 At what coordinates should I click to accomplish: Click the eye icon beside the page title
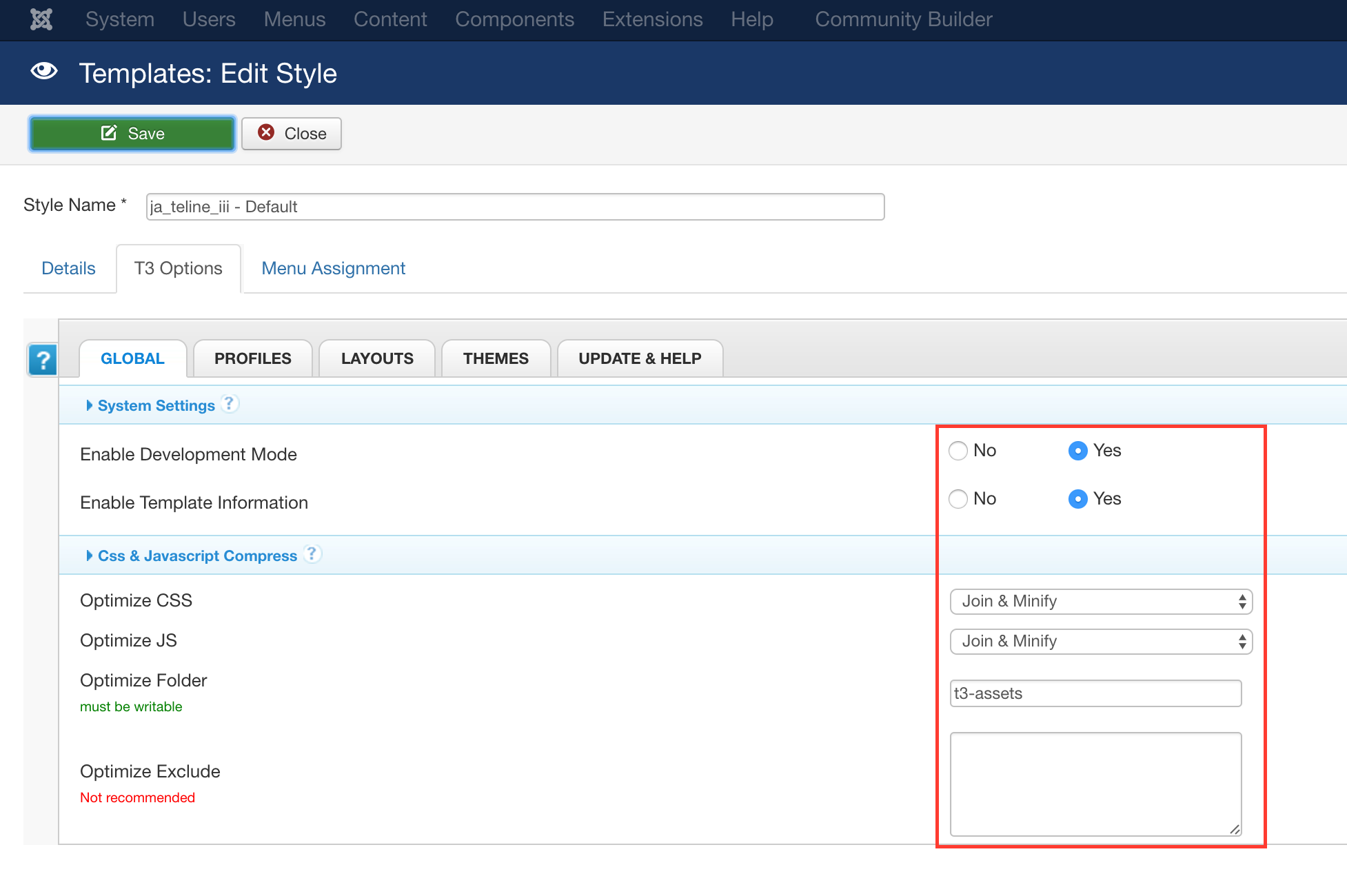(x=44, y=72)
